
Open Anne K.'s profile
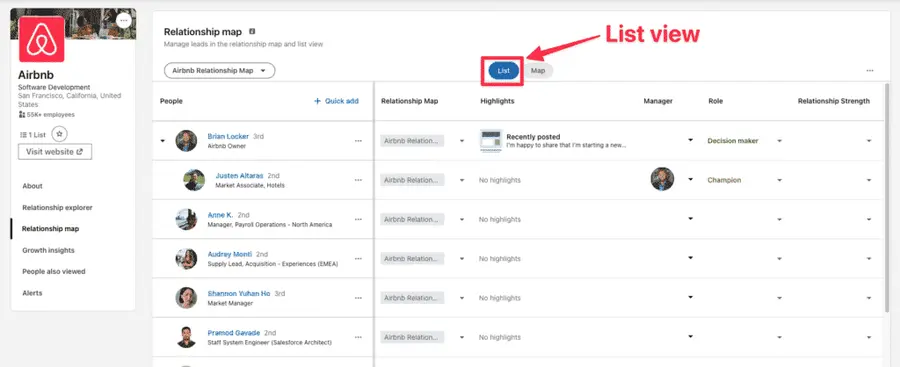point(220,215)
